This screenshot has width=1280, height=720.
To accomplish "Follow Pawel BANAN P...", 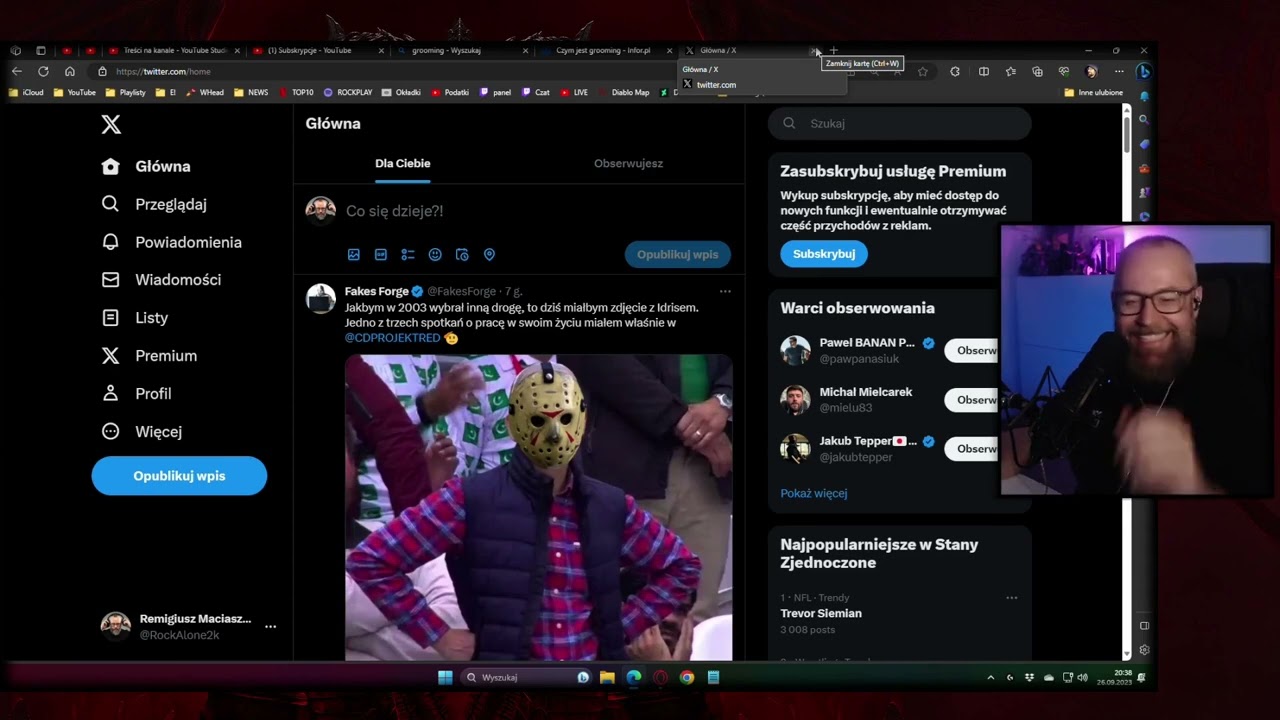I will (972, 351).
